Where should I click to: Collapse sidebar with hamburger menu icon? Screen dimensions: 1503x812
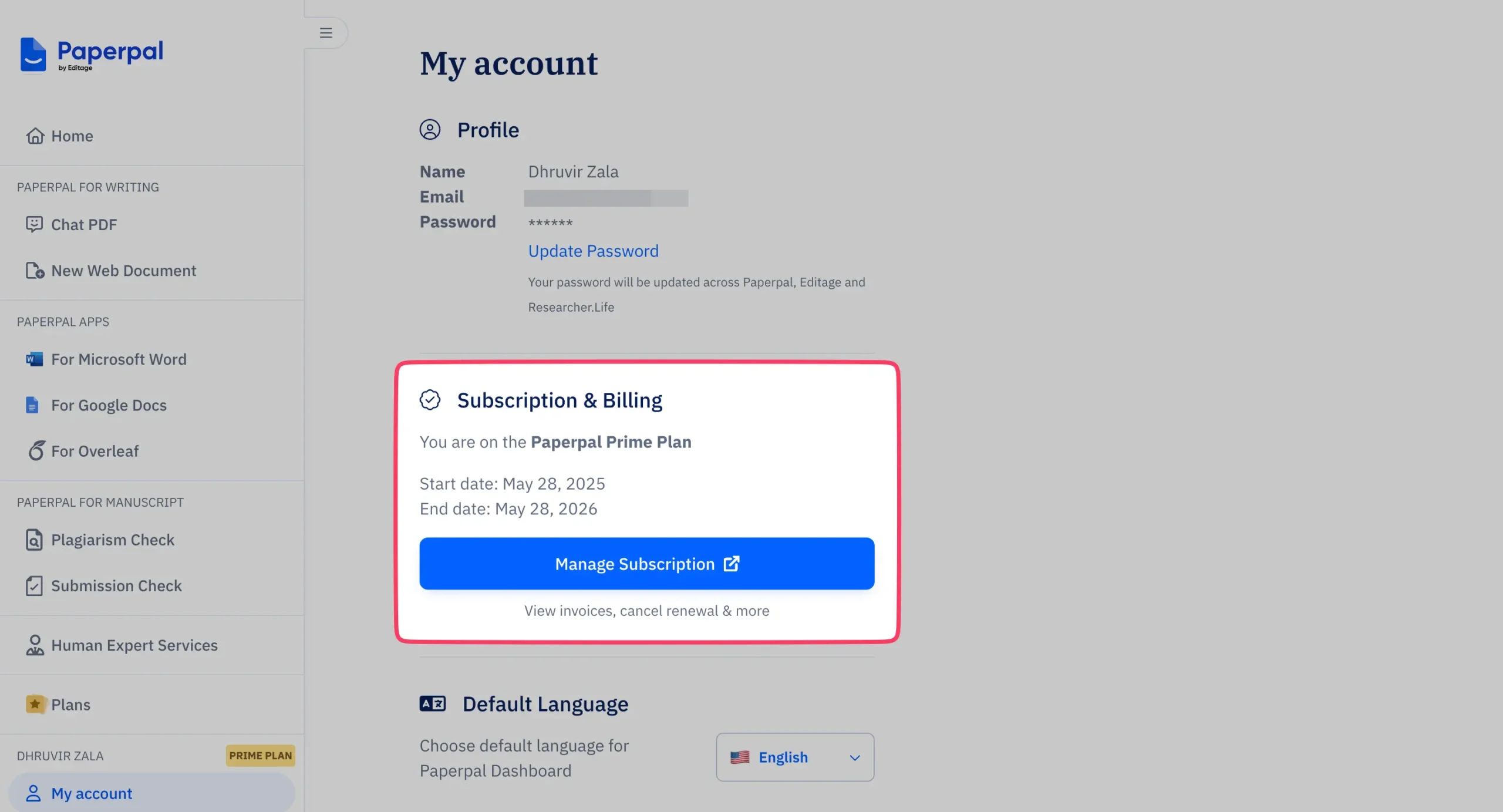326,33
